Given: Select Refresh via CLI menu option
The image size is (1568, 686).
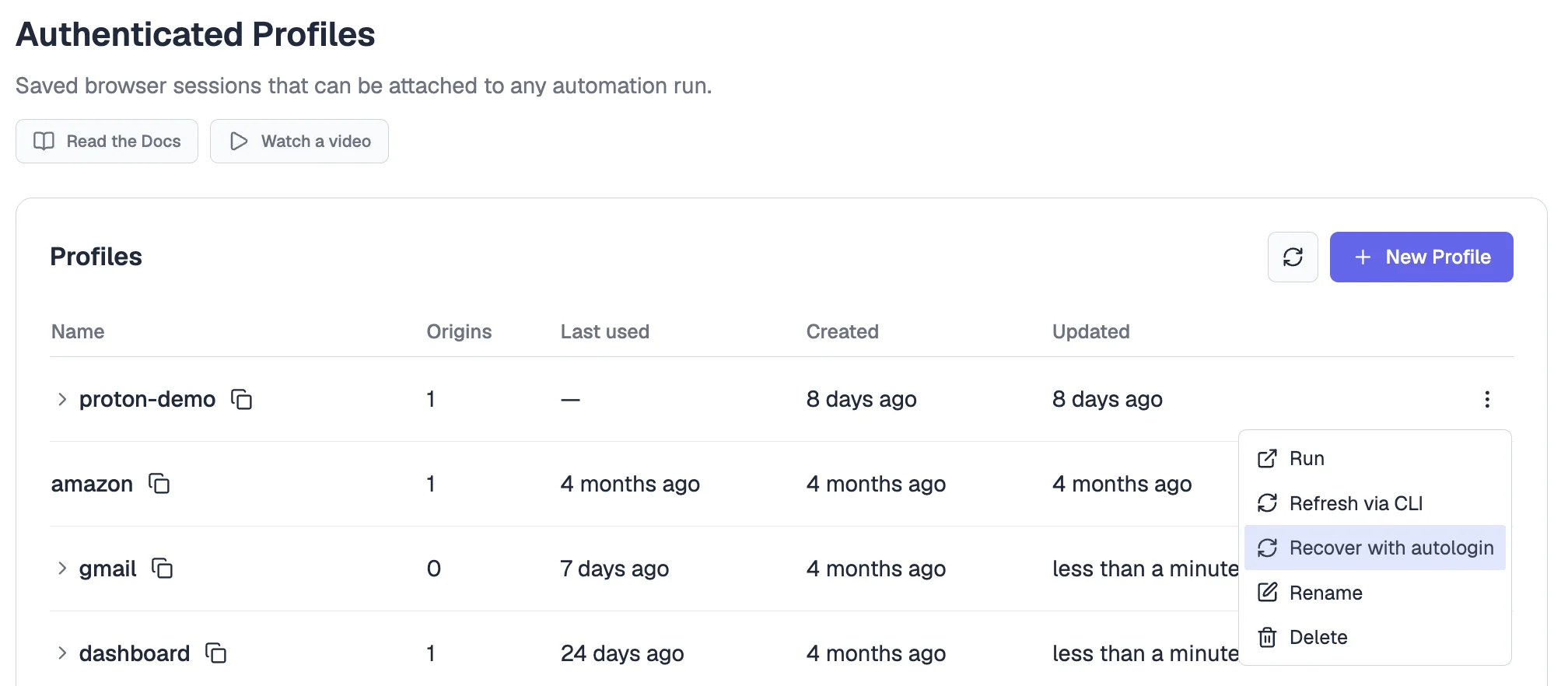Looking at the screenshot, I should click(1375, 503).
